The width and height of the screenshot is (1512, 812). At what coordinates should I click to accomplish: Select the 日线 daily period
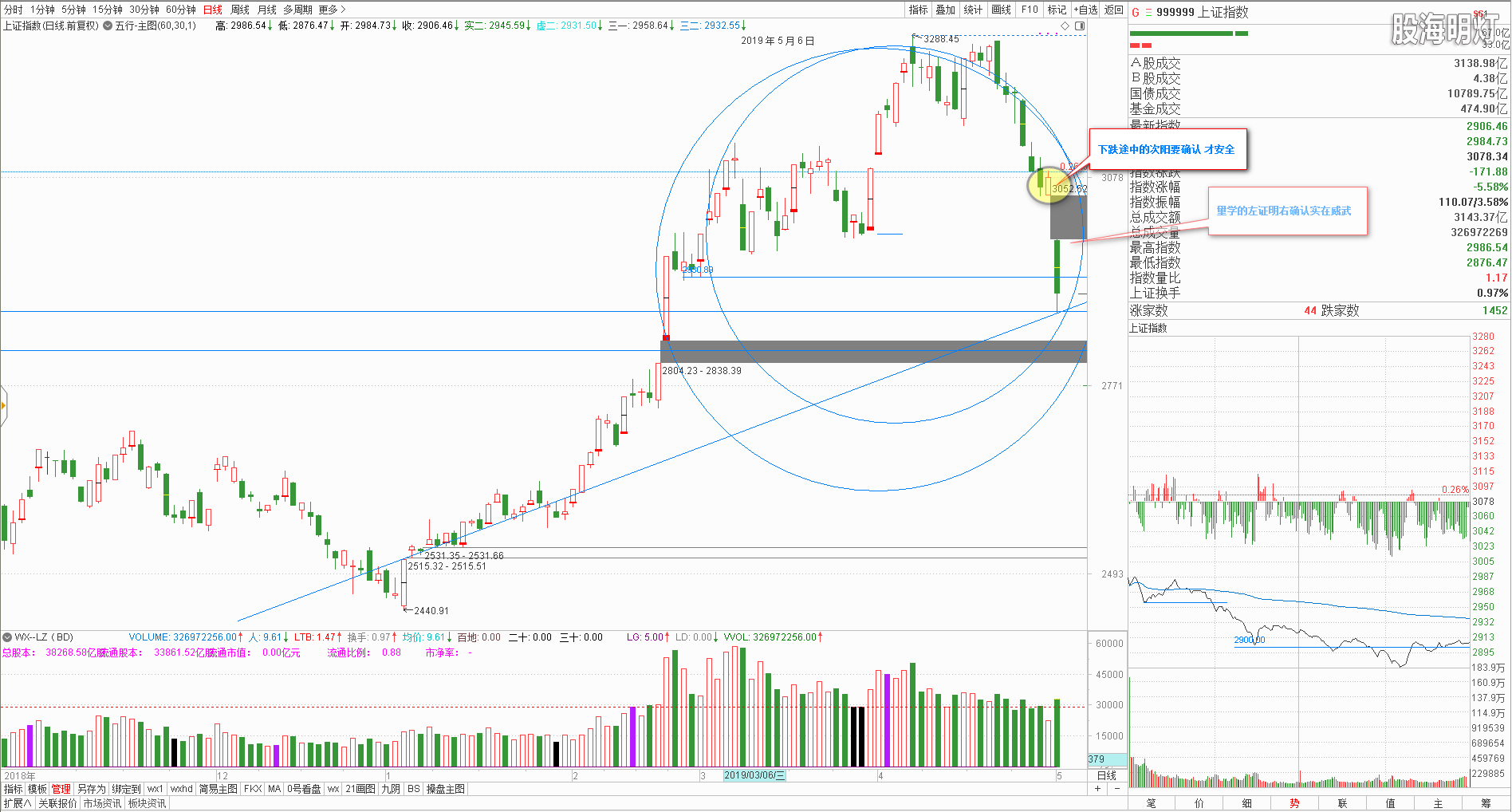click(x=213, y=10)
